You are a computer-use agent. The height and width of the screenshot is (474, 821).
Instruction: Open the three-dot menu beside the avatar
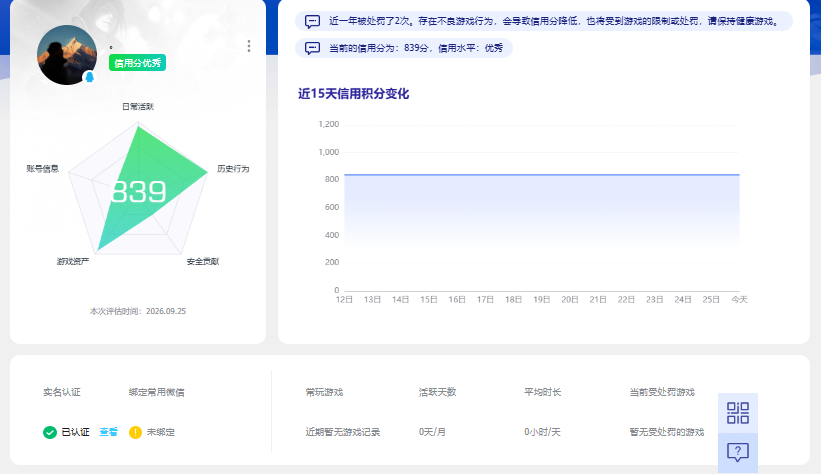249,46
